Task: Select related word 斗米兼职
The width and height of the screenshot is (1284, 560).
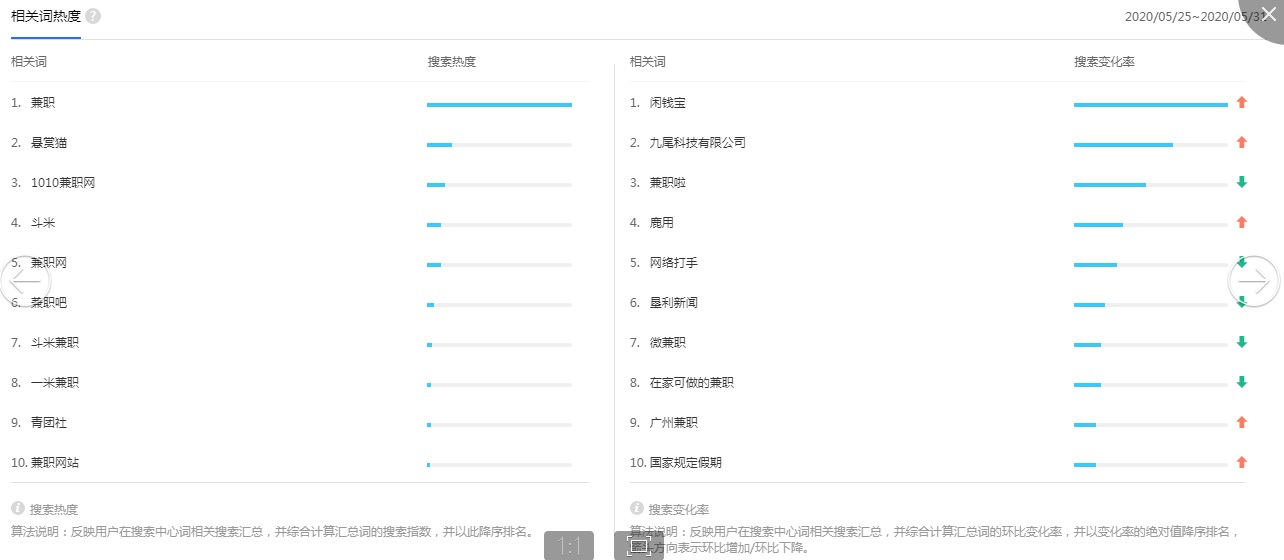Action: click(55, 343)
